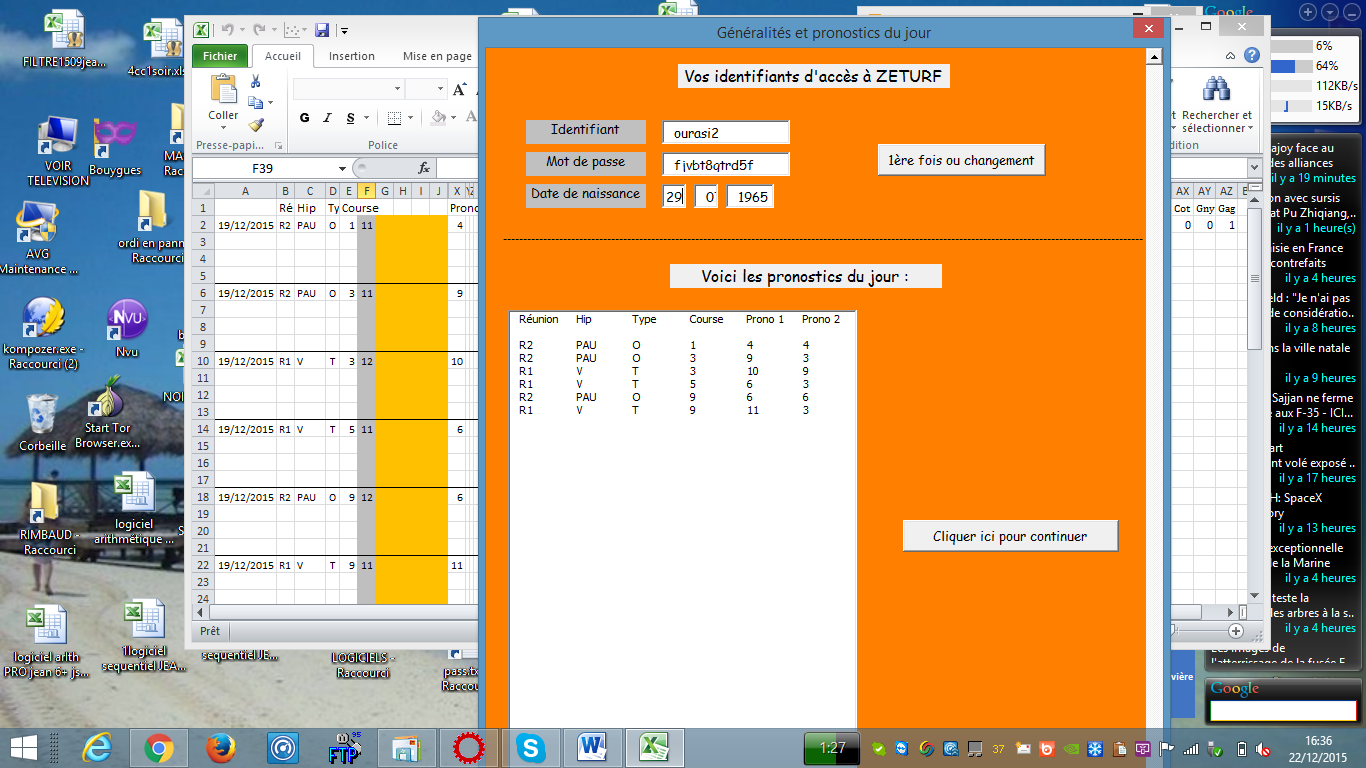The image size is (1366, 768).
Task: Select Excel row 10 header
Action: [203, 361]
